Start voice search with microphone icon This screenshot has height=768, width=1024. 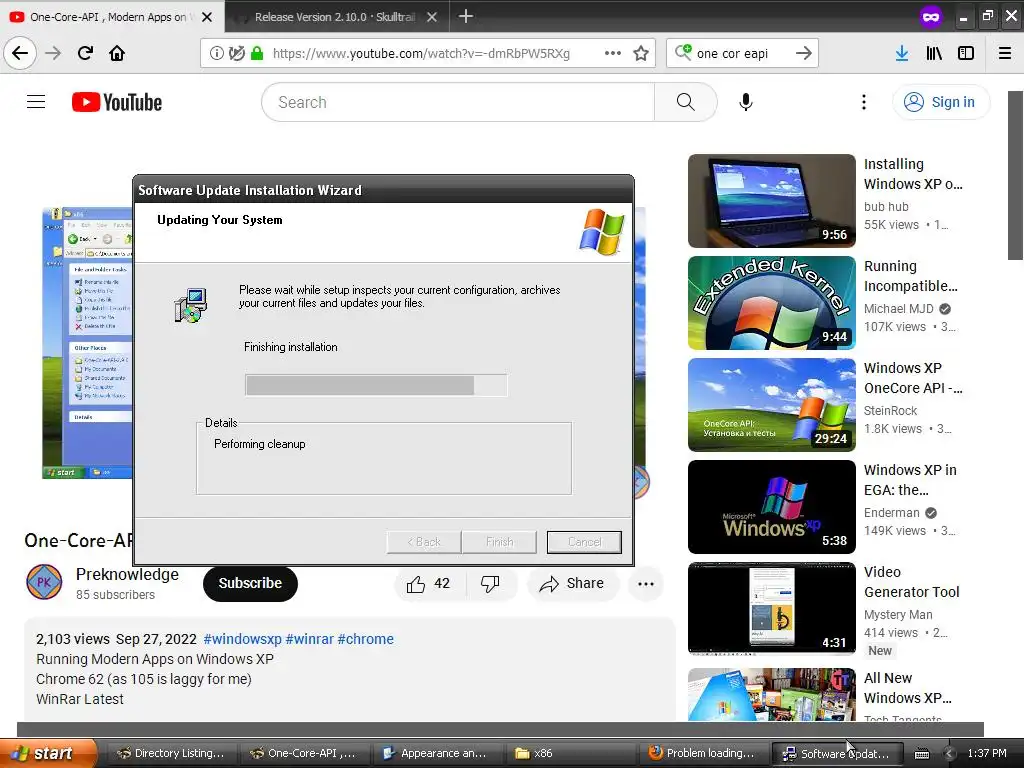(x=746, y=102)
